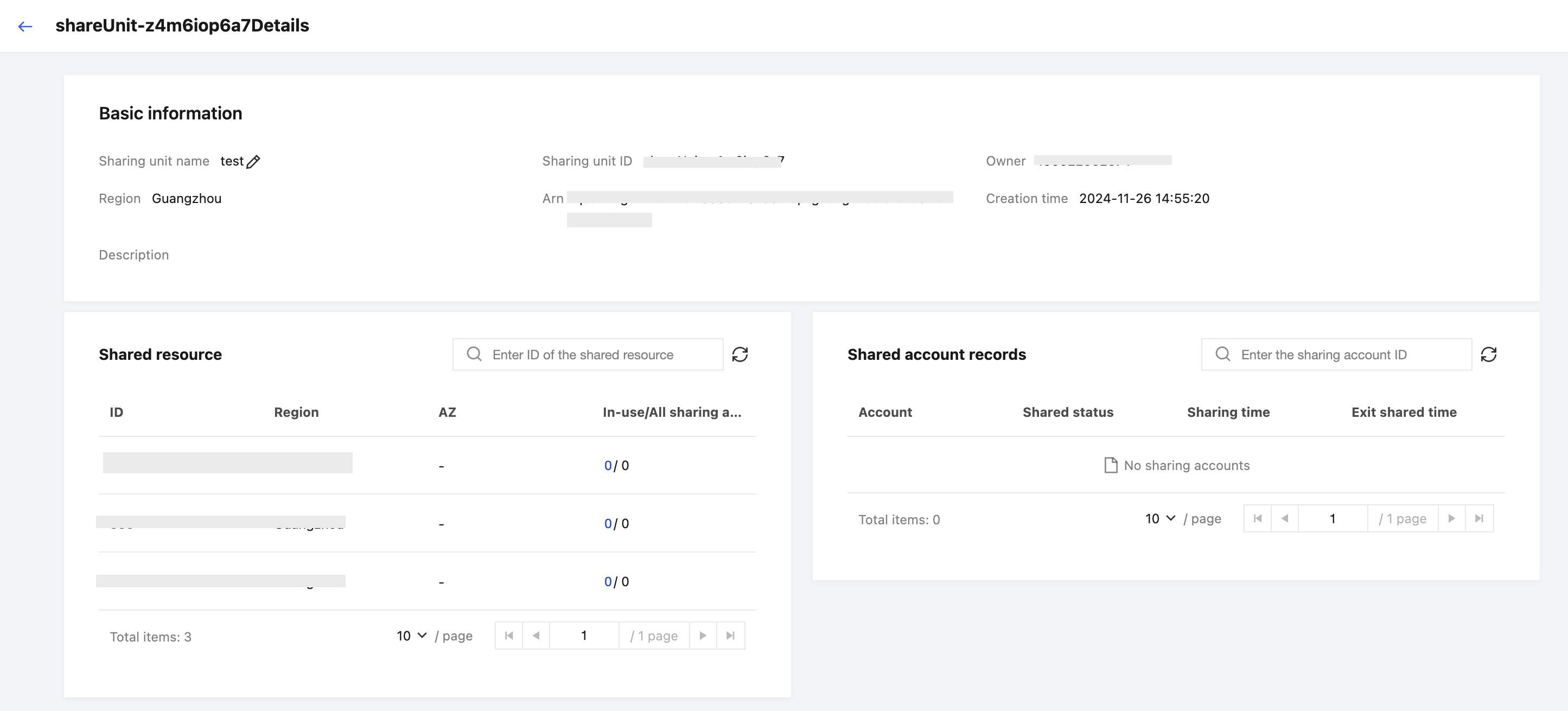This screenshot has width=1568, height=711.
Task: Go to last page of account records
Action: click(x=1479, y=519)
